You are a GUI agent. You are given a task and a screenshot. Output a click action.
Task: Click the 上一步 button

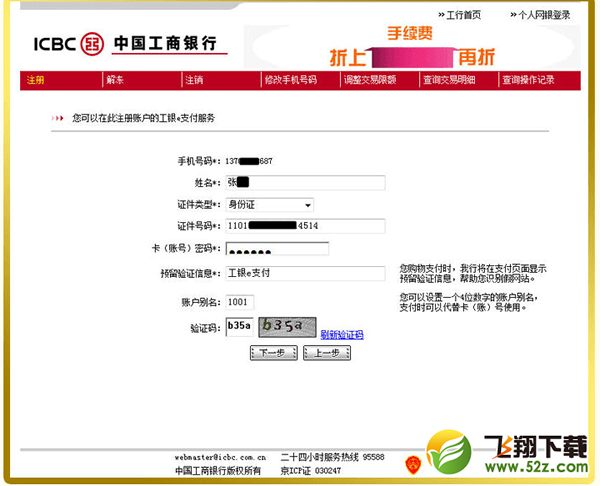coord(327,353)
